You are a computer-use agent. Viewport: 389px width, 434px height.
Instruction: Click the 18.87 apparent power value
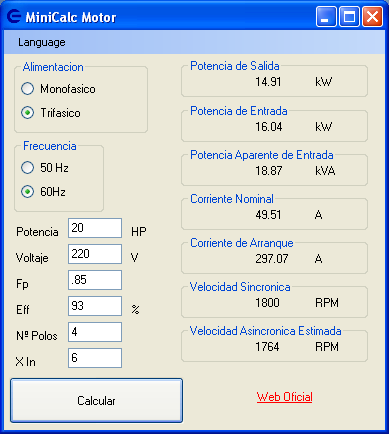coord(269,171)
